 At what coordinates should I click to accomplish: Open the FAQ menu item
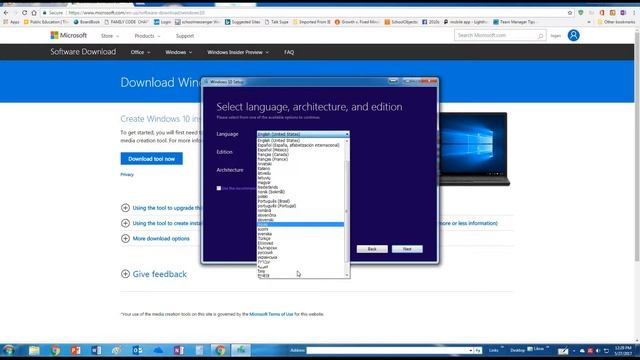pyautogui.click(x=289, y=52)
